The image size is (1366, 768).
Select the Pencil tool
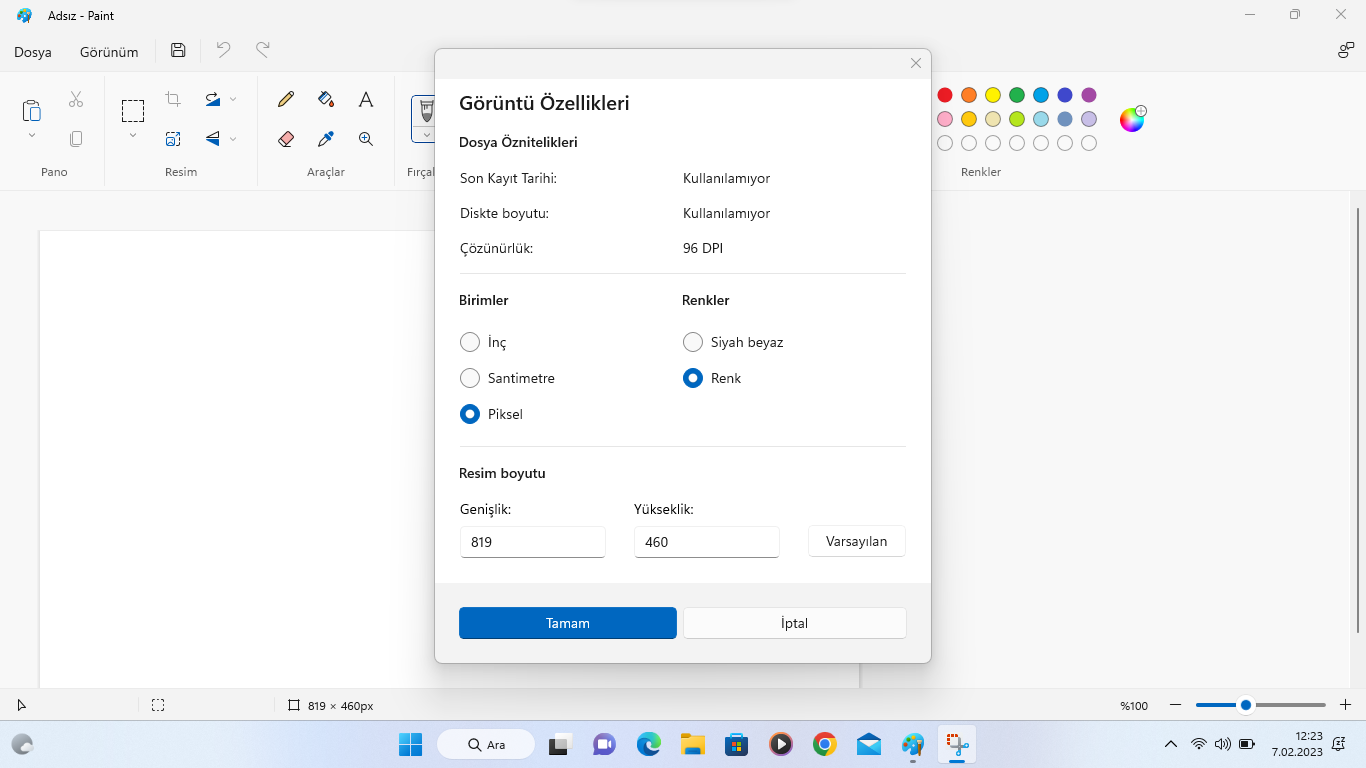tap(286, 99)
